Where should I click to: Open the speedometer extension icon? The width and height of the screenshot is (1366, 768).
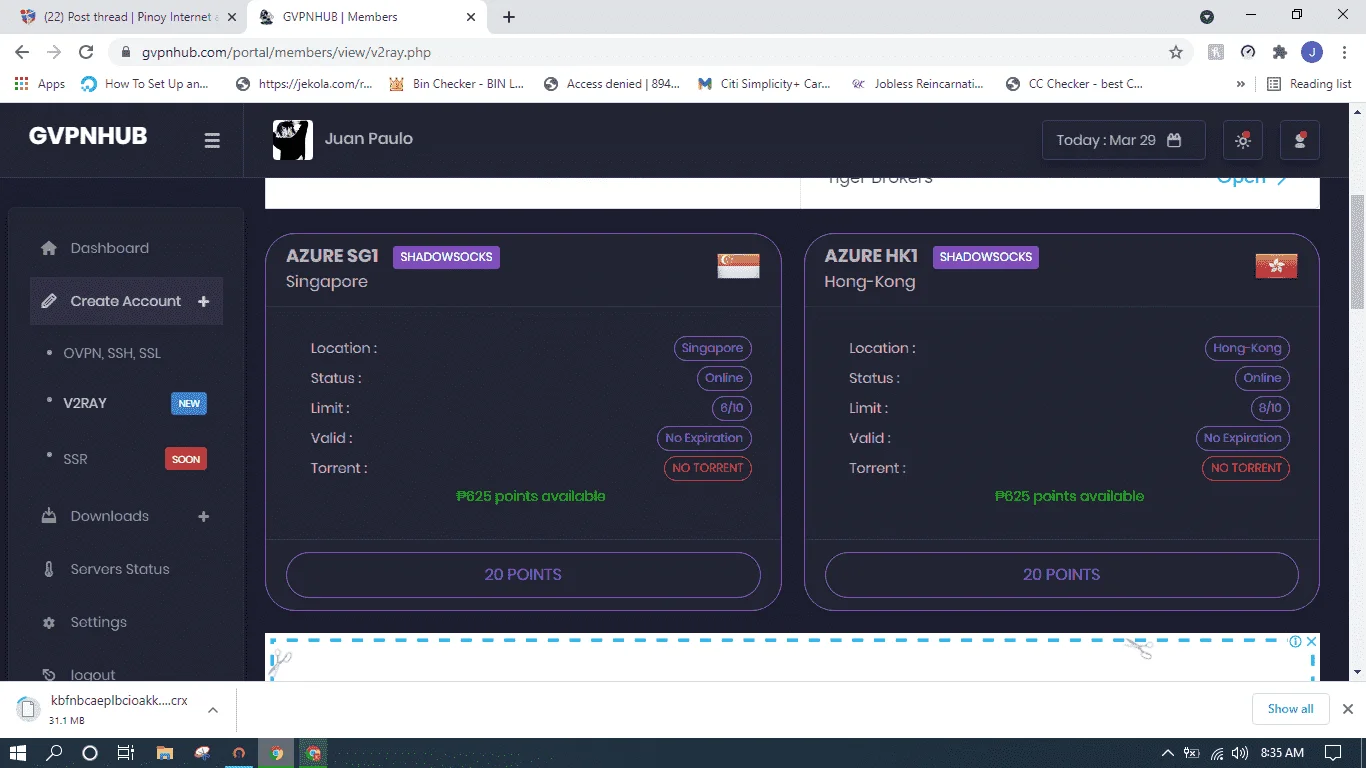pyautogui.click(x=1248, y=52)
